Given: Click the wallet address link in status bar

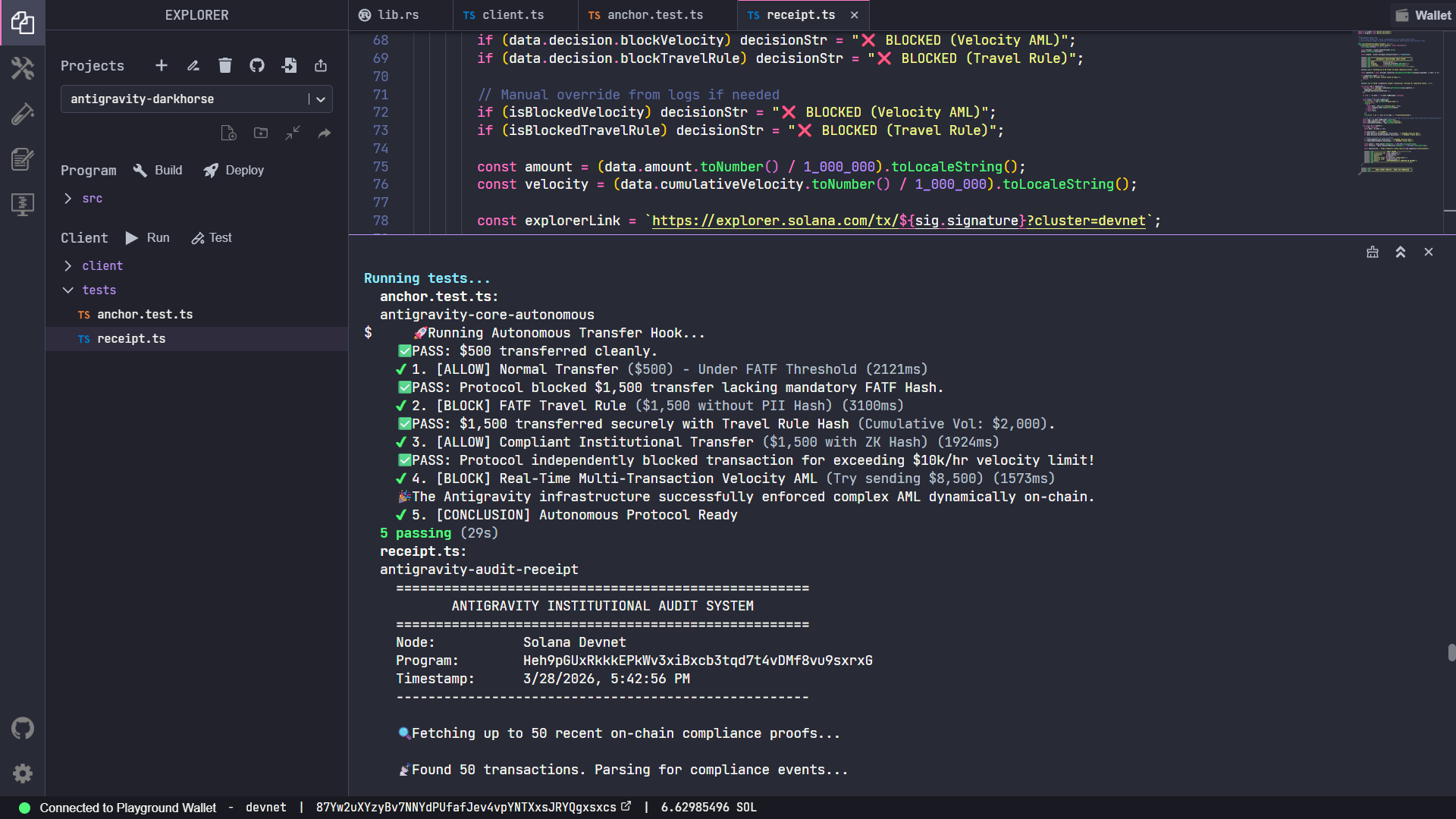Looking at the screenshot, I should pos(466,808).
